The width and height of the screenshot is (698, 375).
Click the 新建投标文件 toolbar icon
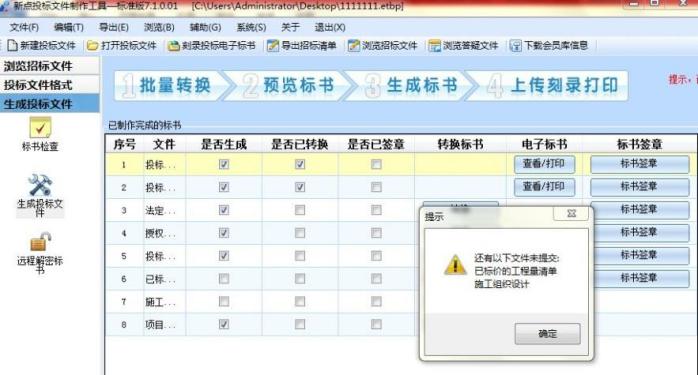(12, 45)
